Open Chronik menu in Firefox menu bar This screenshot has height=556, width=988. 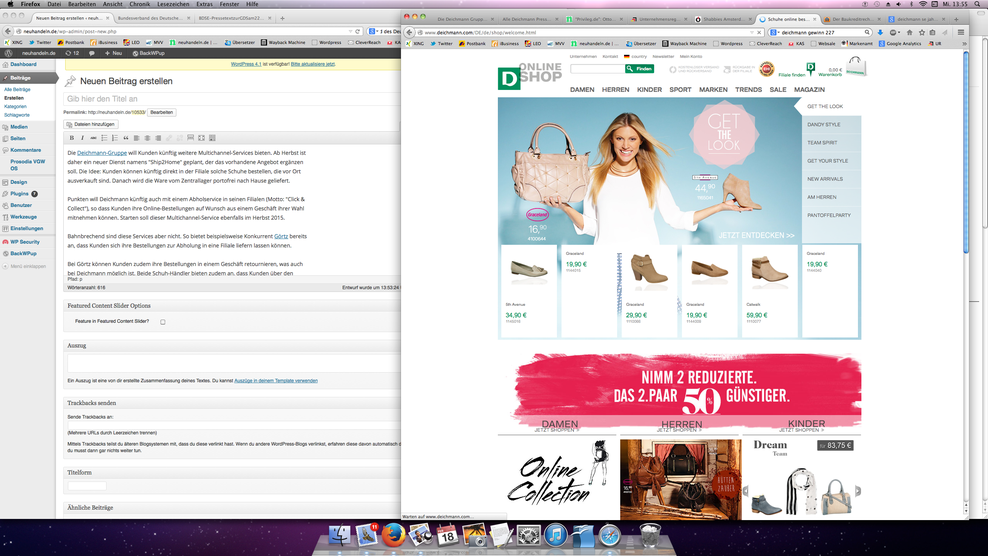139,4
